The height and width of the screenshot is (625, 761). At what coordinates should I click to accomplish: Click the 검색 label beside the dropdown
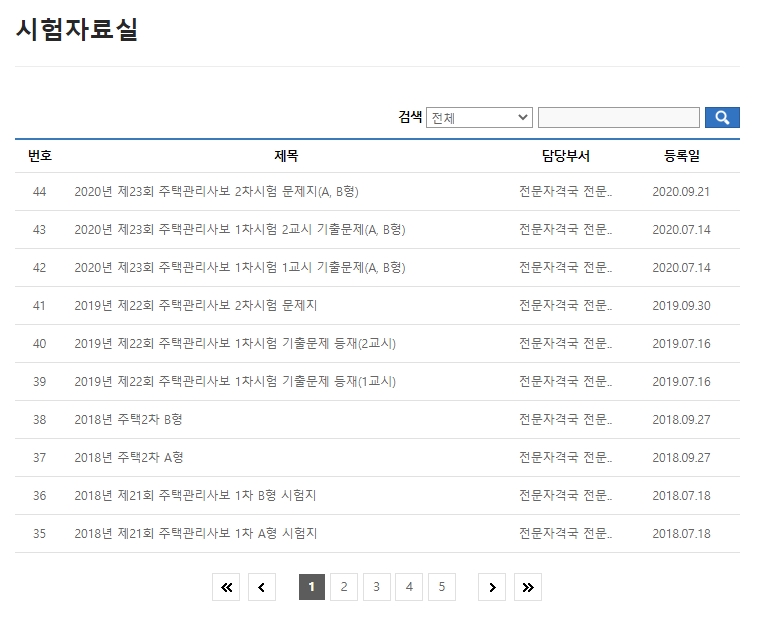pyautogui.click(x=410, y=116)
